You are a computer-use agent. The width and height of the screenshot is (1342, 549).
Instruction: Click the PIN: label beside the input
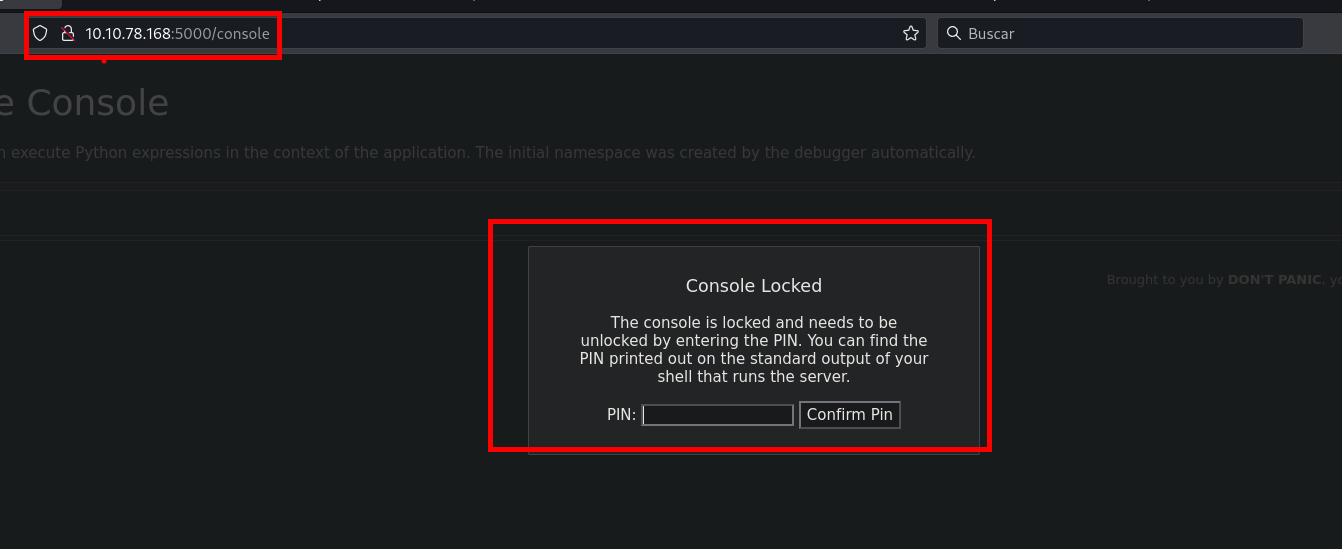(621, 414)
